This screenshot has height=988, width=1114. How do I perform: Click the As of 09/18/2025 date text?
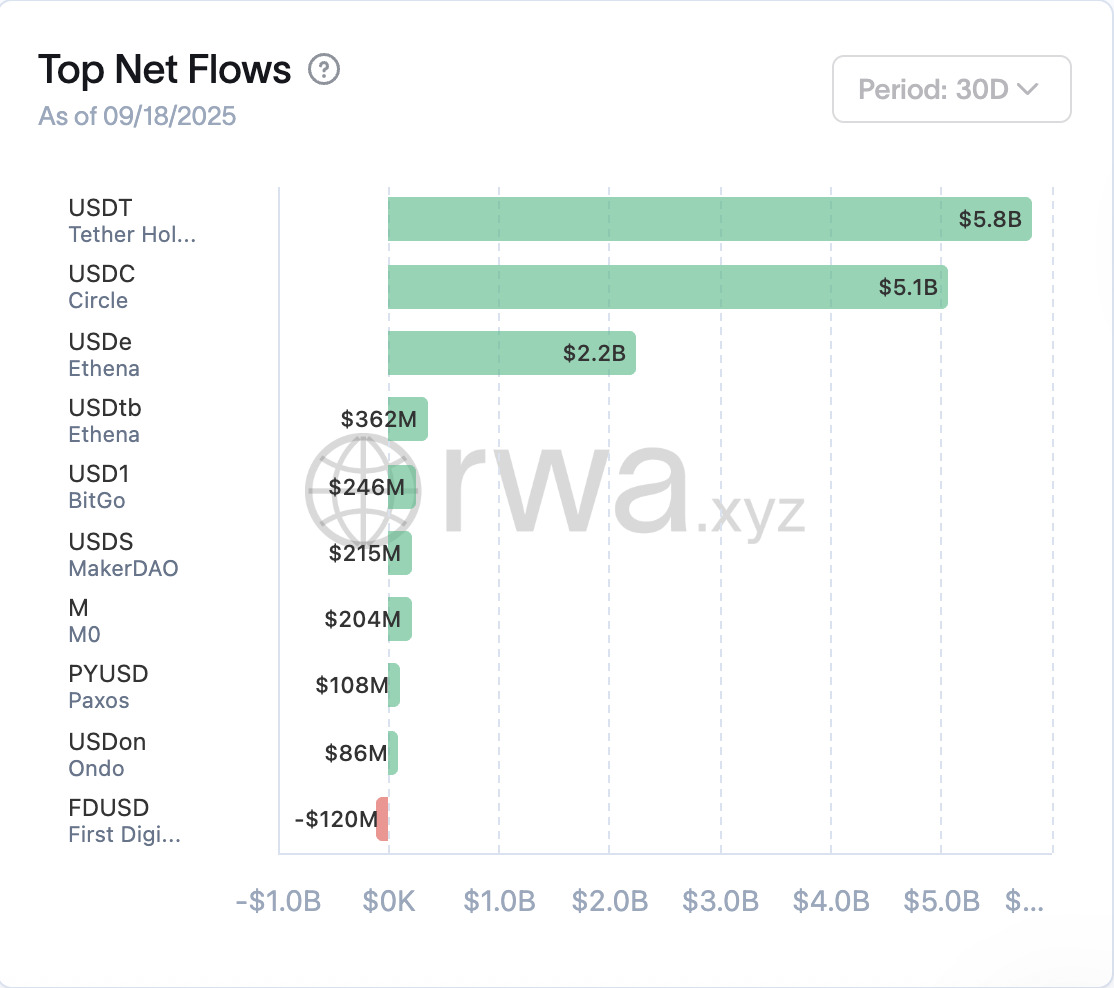click(x=137, y=116)
